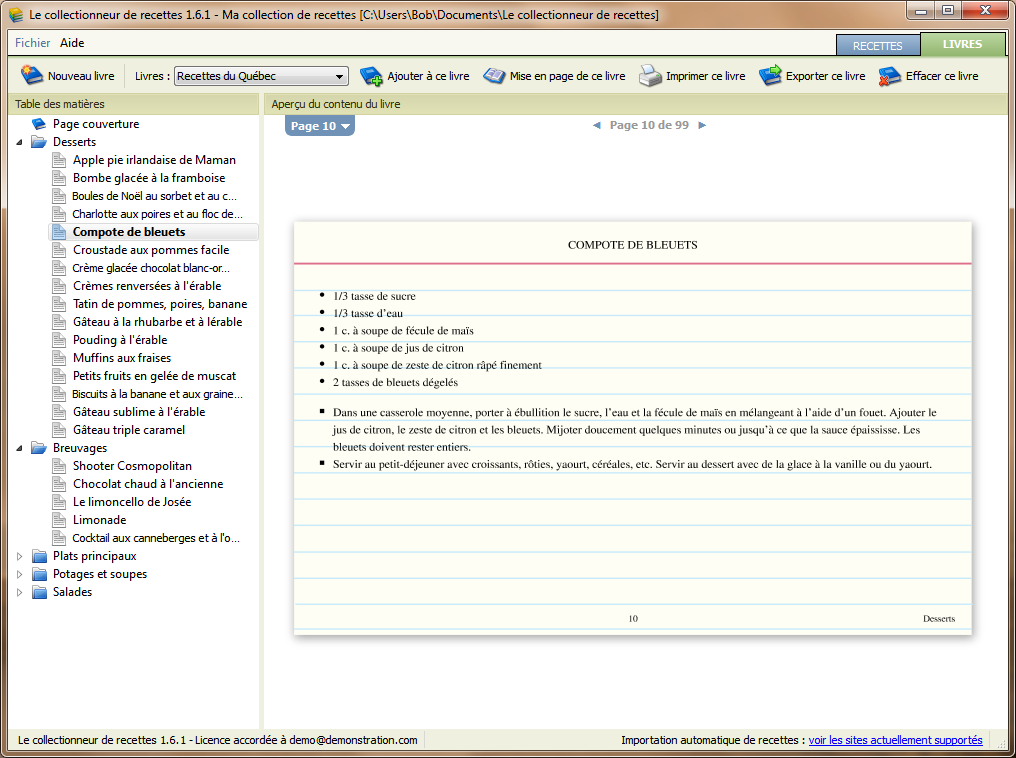The width and height of the screenshot is (1016, 758).
Task: Click the Exporter ce livre icon
Action: tap(770, 75)
